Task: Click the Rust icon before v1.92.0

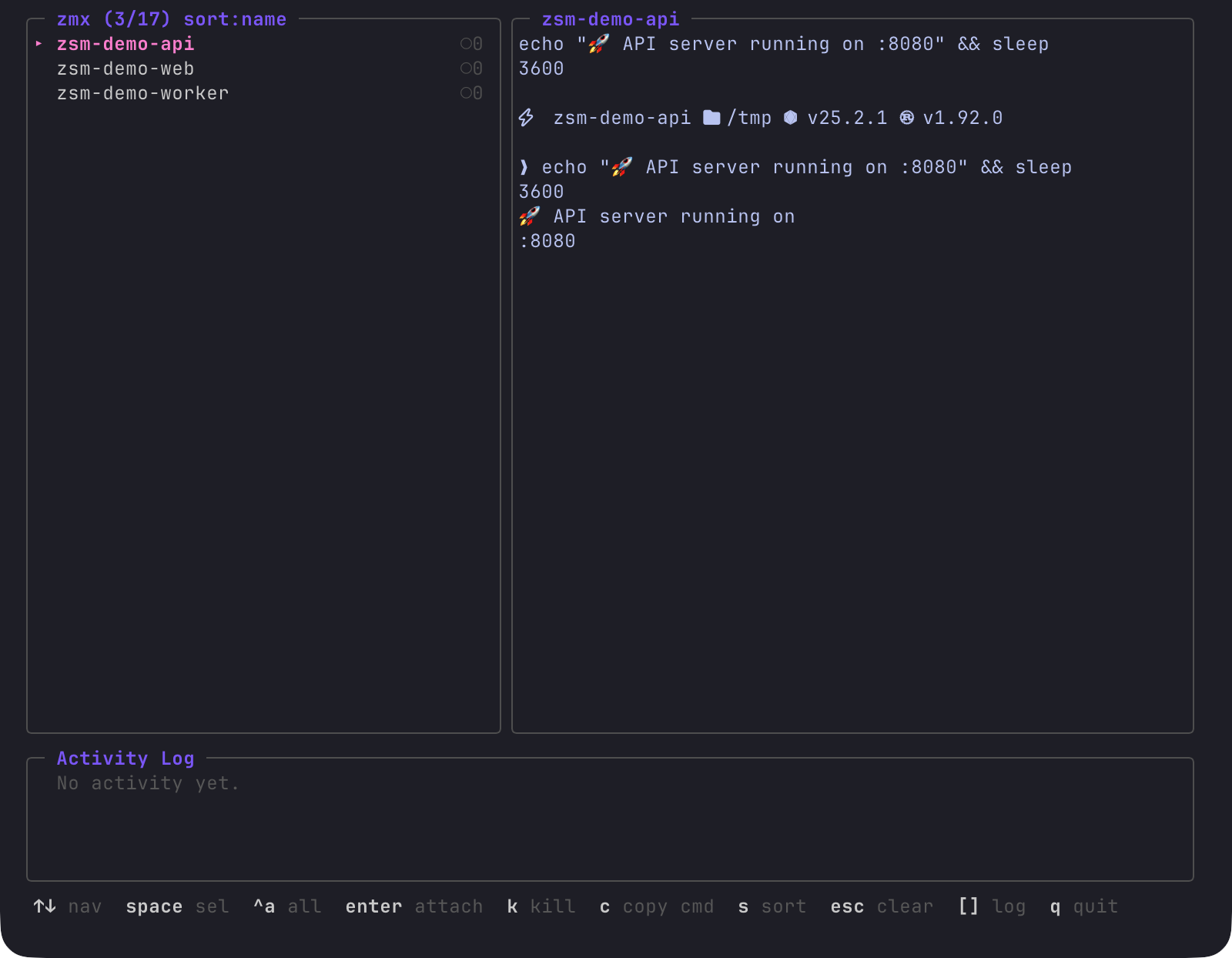Action: click(907, 118)
